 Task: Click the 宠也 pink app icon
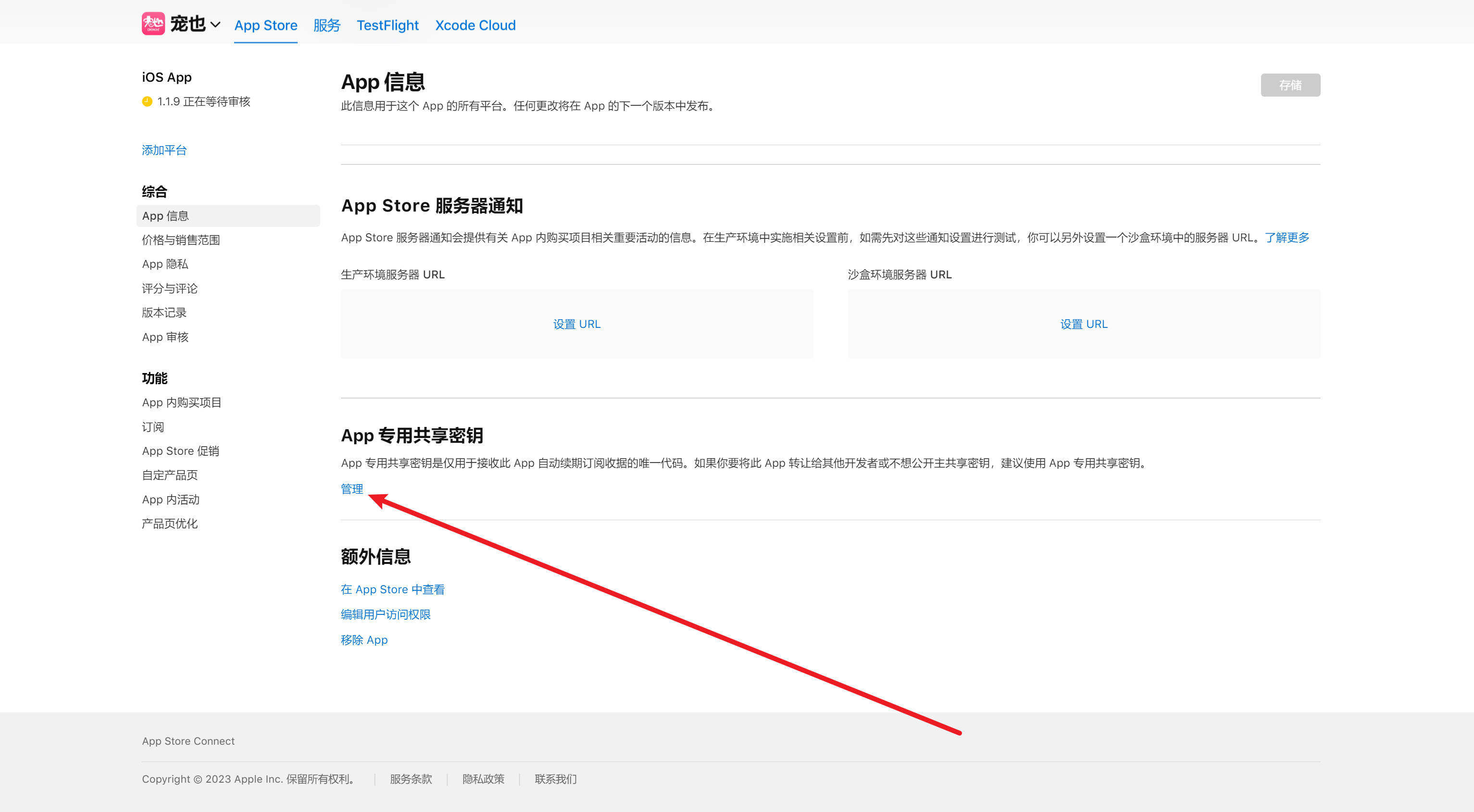[153, 24]
